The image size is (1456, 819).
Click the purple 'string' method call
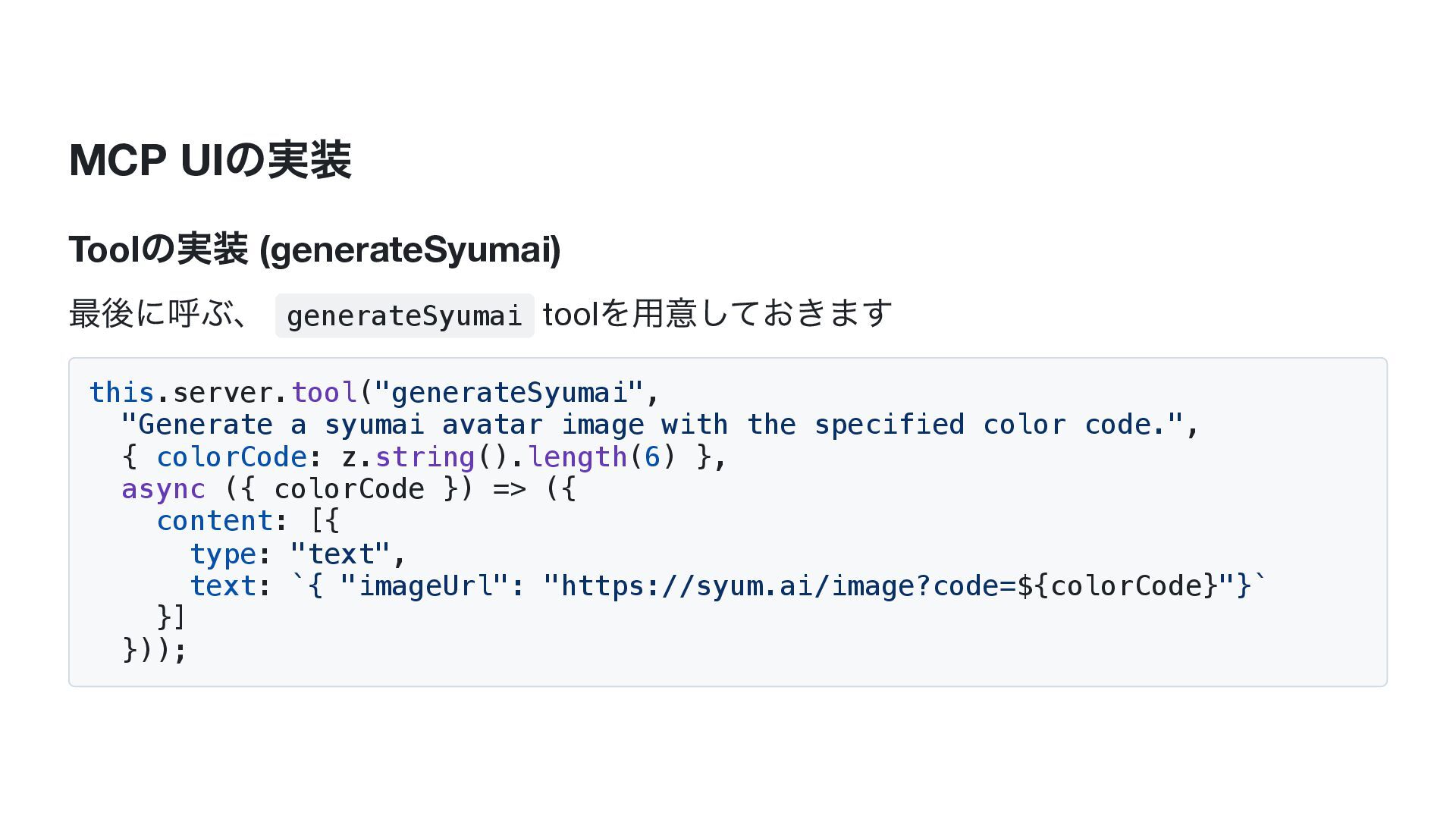tap(425, 457)
